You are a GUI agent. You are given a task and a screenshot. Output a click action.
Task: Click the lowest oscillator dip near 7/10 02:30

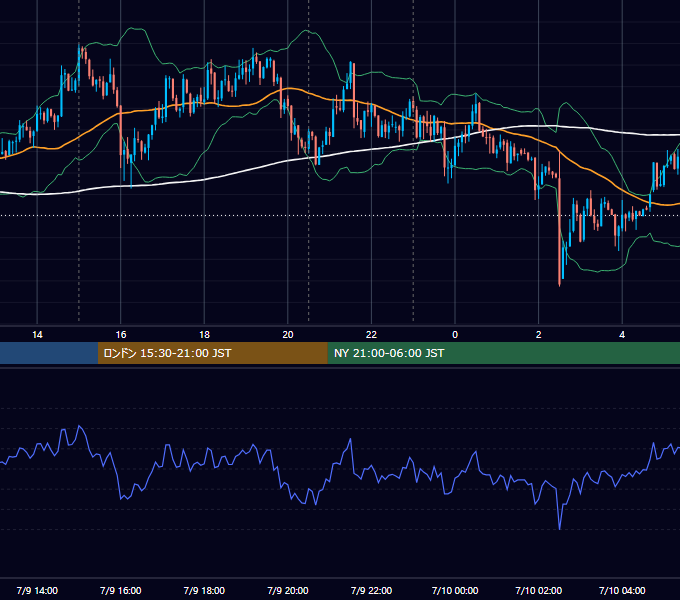tap(559, 528)
